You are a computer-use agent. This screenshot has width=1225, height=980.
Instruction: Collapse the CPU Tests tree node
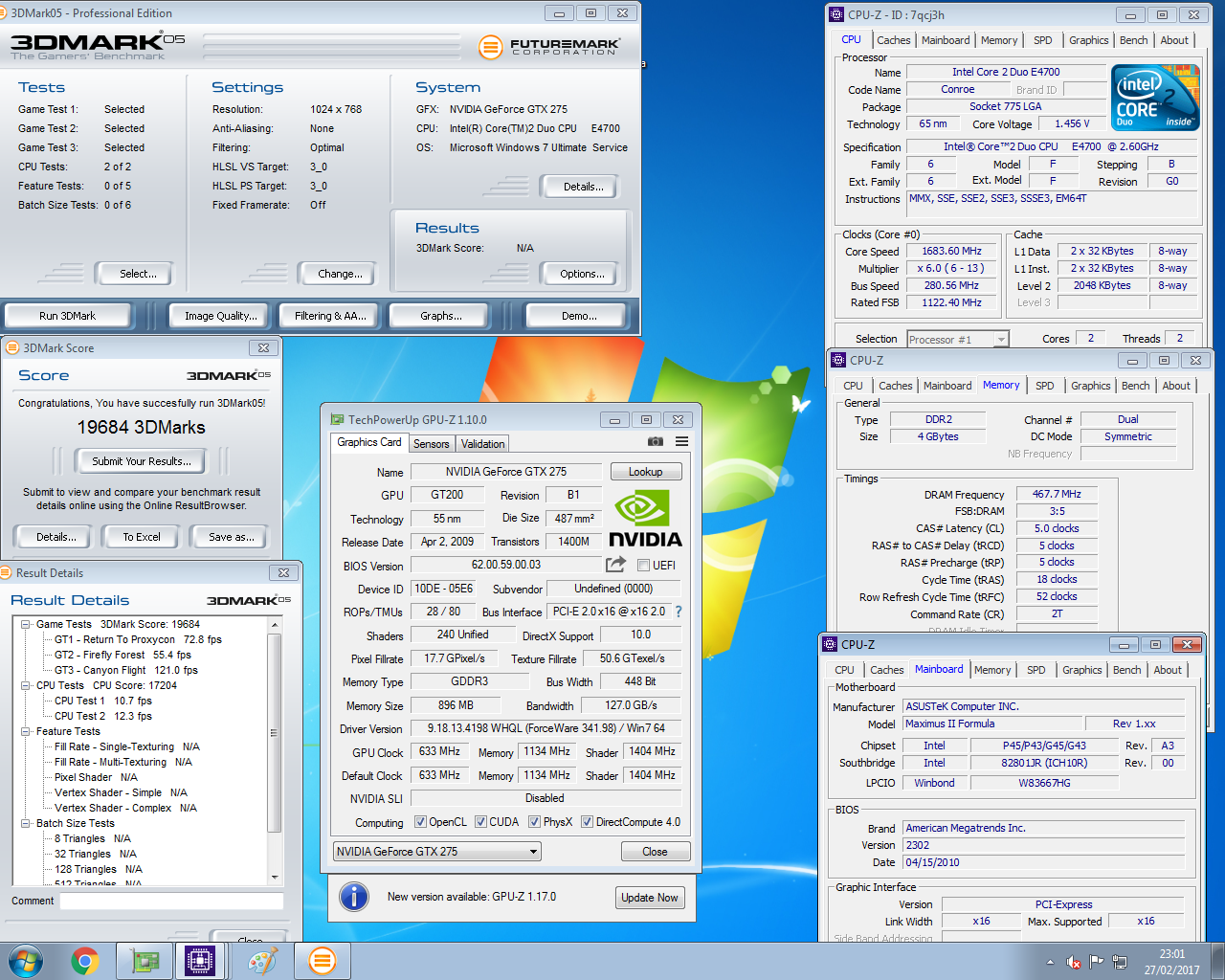point(26,685)
